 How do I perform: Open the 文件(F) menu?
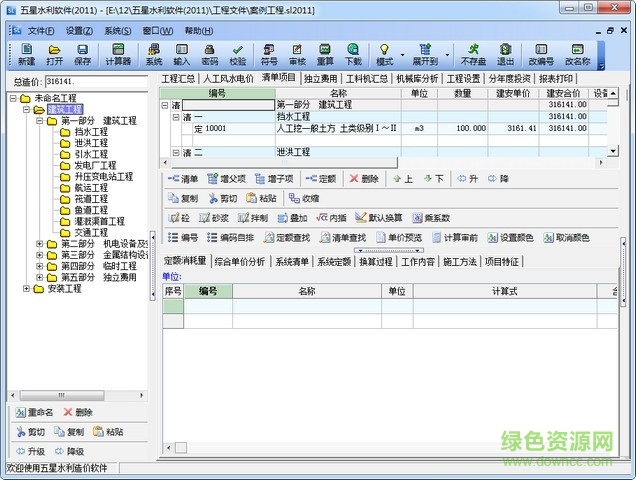tap(41, 31)
